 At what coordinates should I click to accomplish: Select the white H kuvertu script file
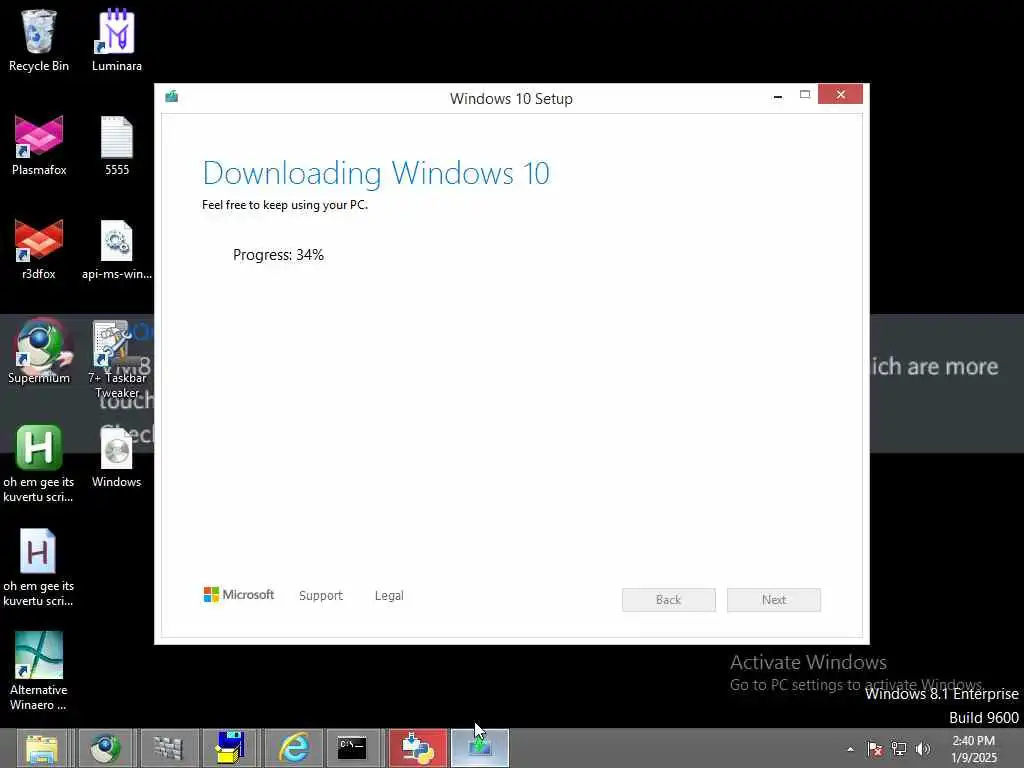(x=39, y=567)
